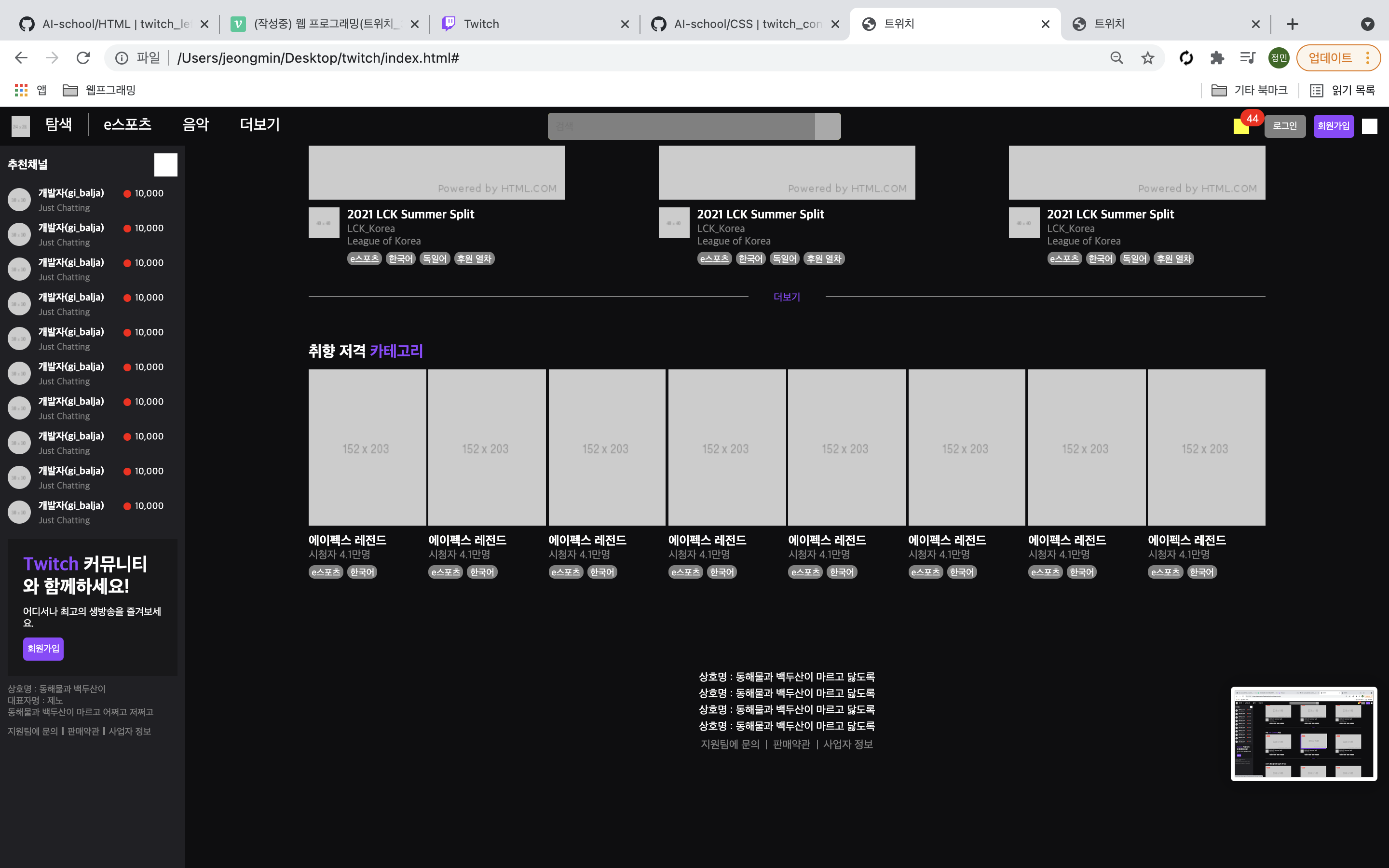Open the 탐색 nav item
The width and height of the screenshot is (1389, 868).
point(58,124)
